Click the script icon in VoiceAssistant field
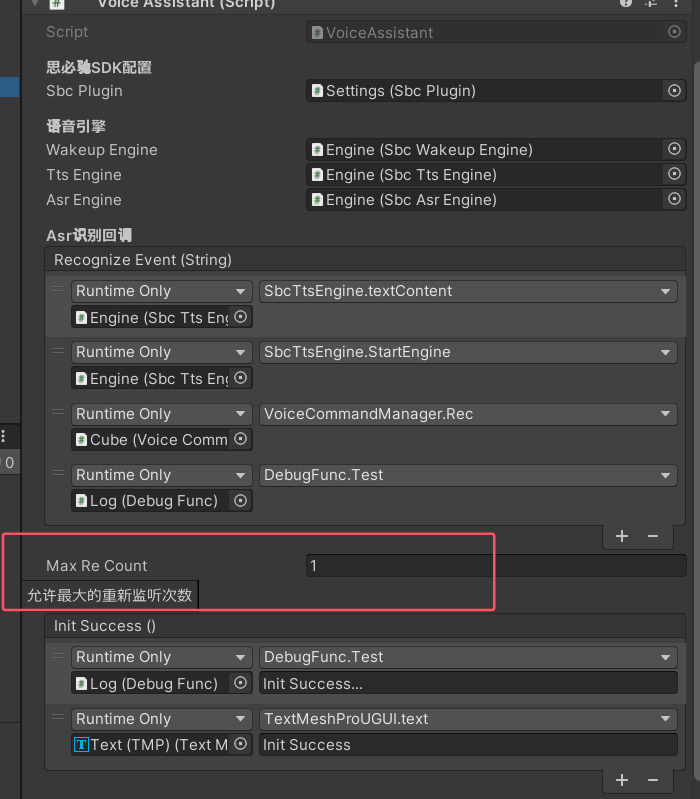The width and height of the screenshot is (700, 799). pyautogui.click(x=317, y=33)
